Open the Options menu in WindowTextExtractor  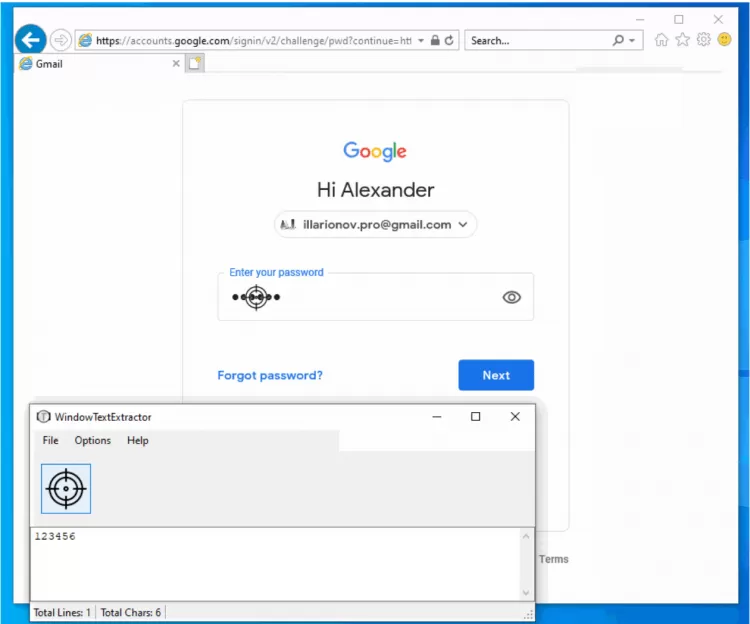93,440
